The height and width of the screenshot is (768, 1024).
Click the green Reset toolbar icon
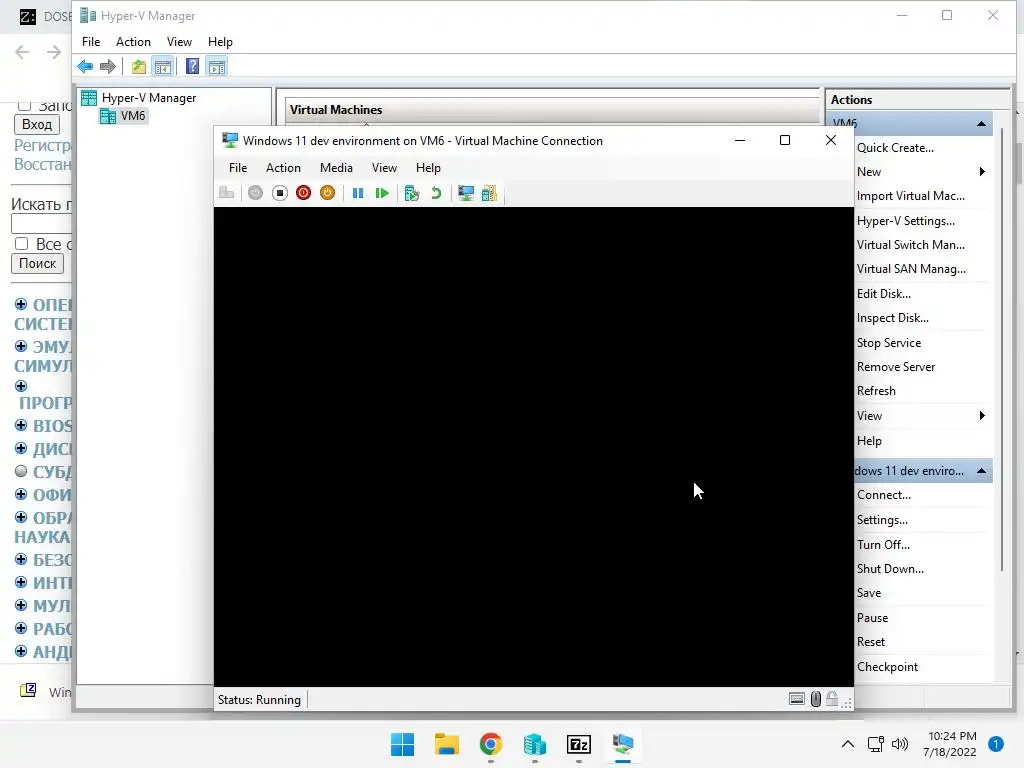coord(382,193)
